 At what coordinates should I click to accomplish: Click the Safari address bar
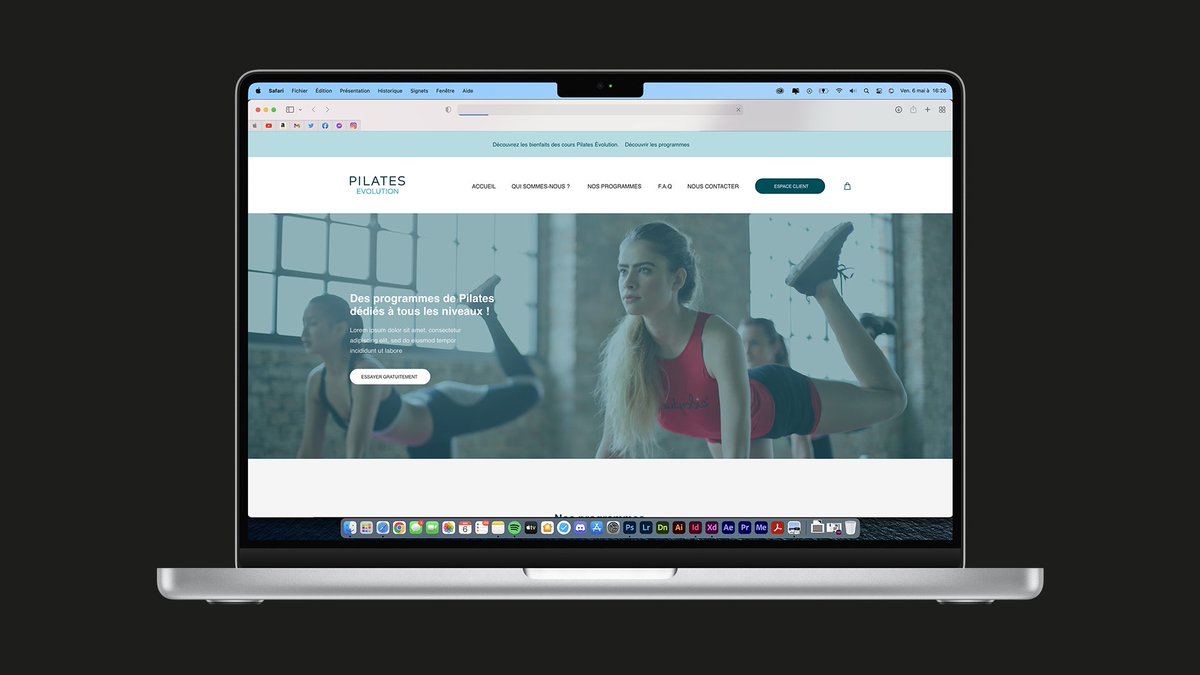point(600,110)
